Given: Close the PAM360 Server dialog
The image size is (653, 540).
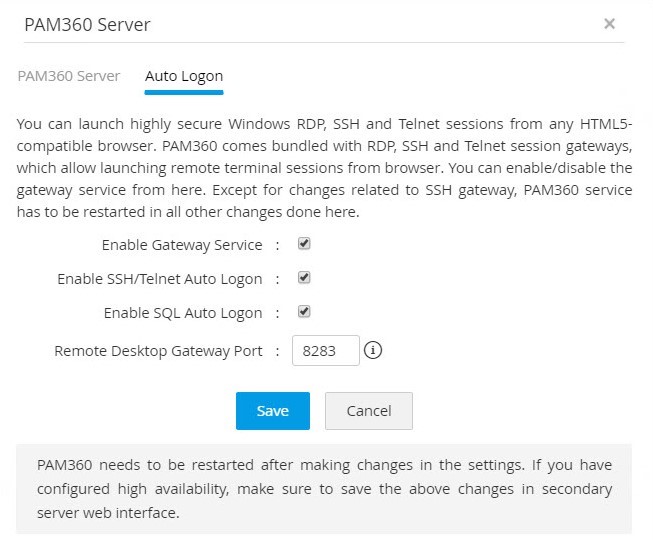Looking at the screenshot, I should (609, 24).
